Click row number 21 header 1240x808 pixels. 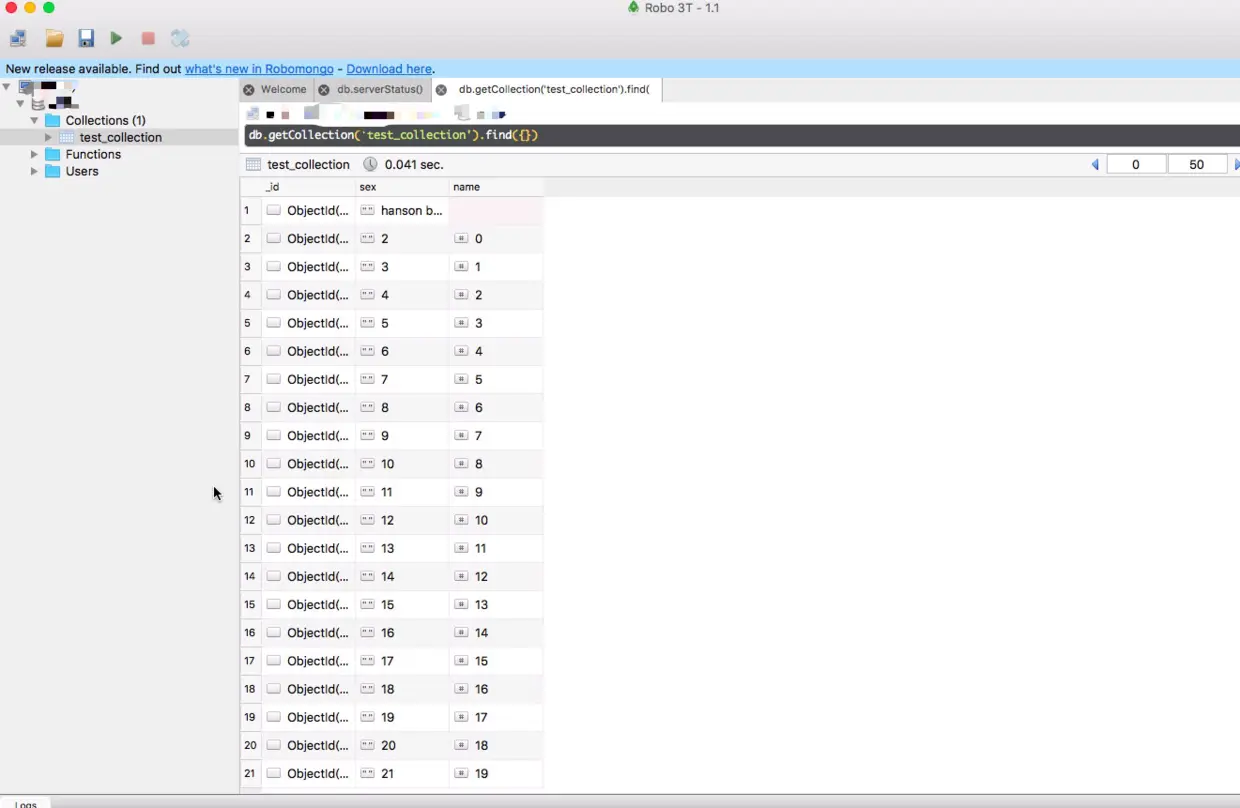[x=250, y=773]
